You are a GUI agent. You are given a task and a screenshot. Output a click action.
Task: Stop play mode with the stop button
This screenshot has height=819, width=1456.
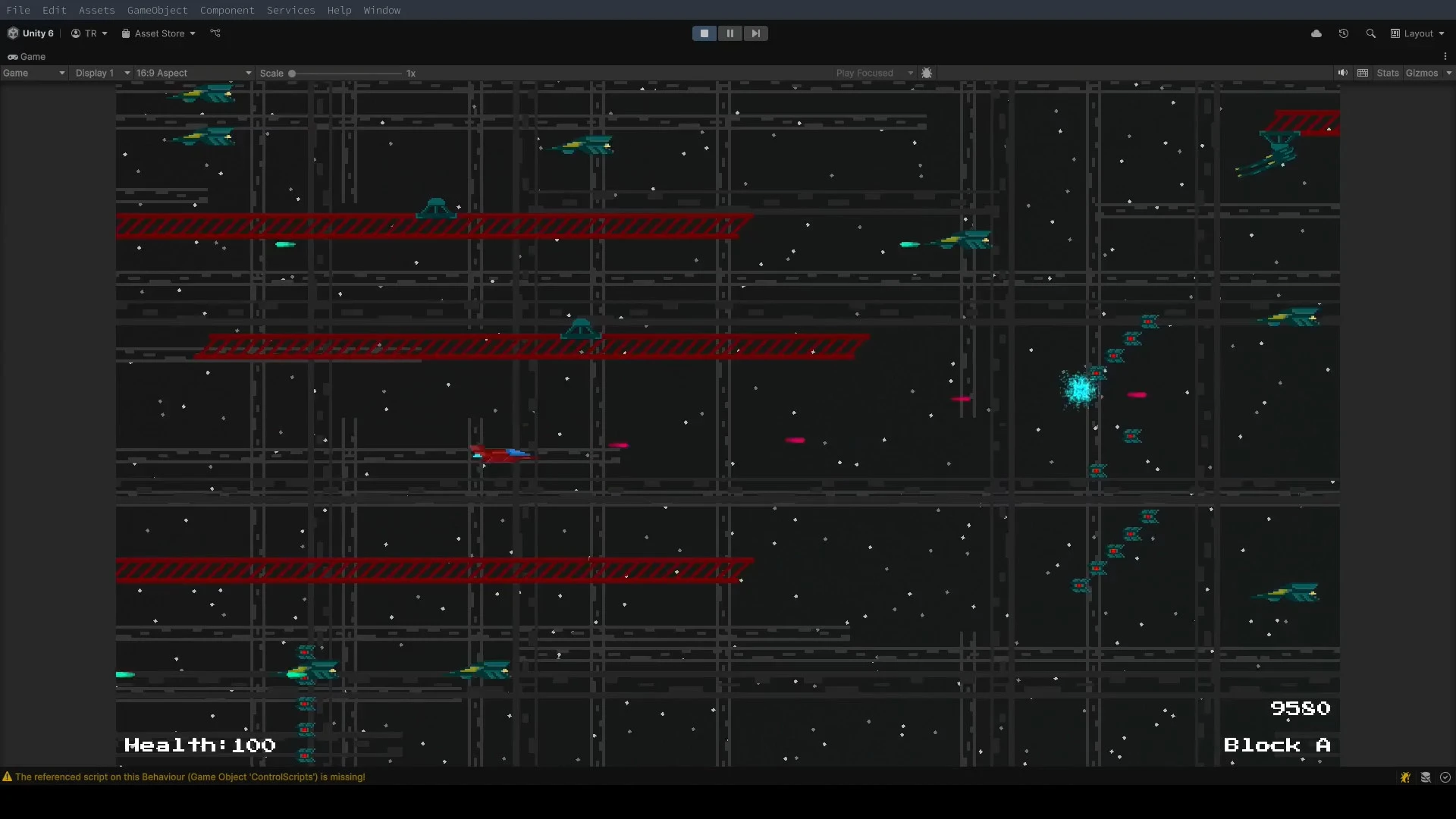[x=704, y=33]
